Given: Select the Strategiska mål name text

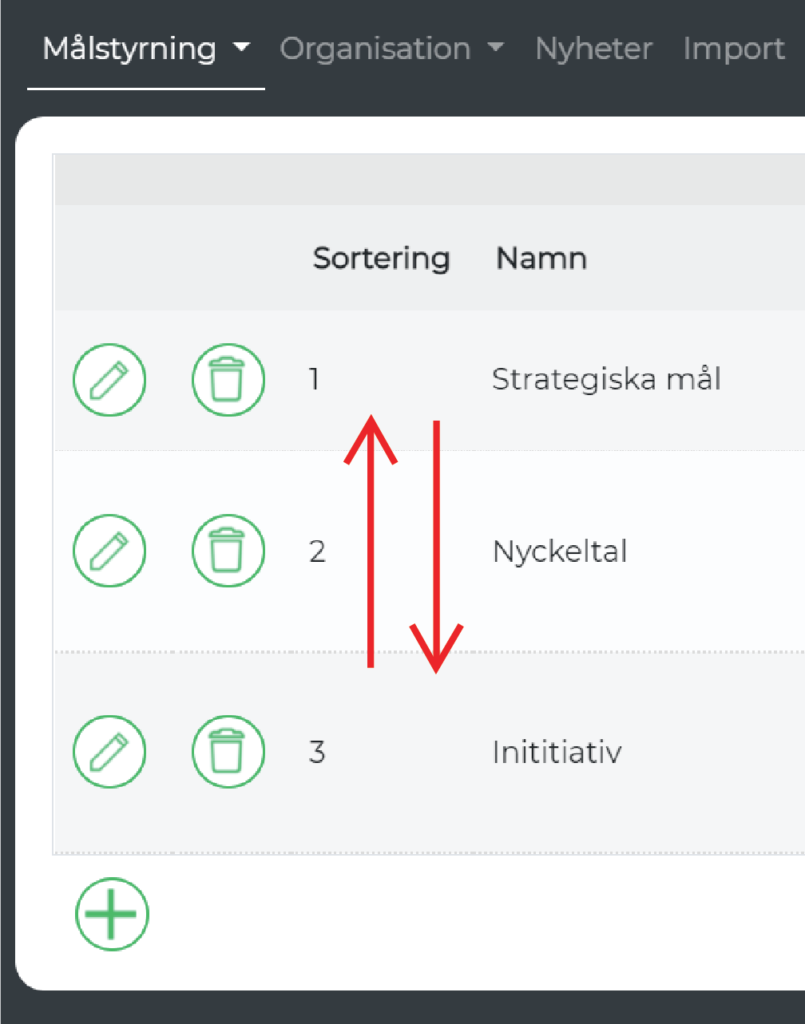Looking at the screenshot, I should click(606, 379).
